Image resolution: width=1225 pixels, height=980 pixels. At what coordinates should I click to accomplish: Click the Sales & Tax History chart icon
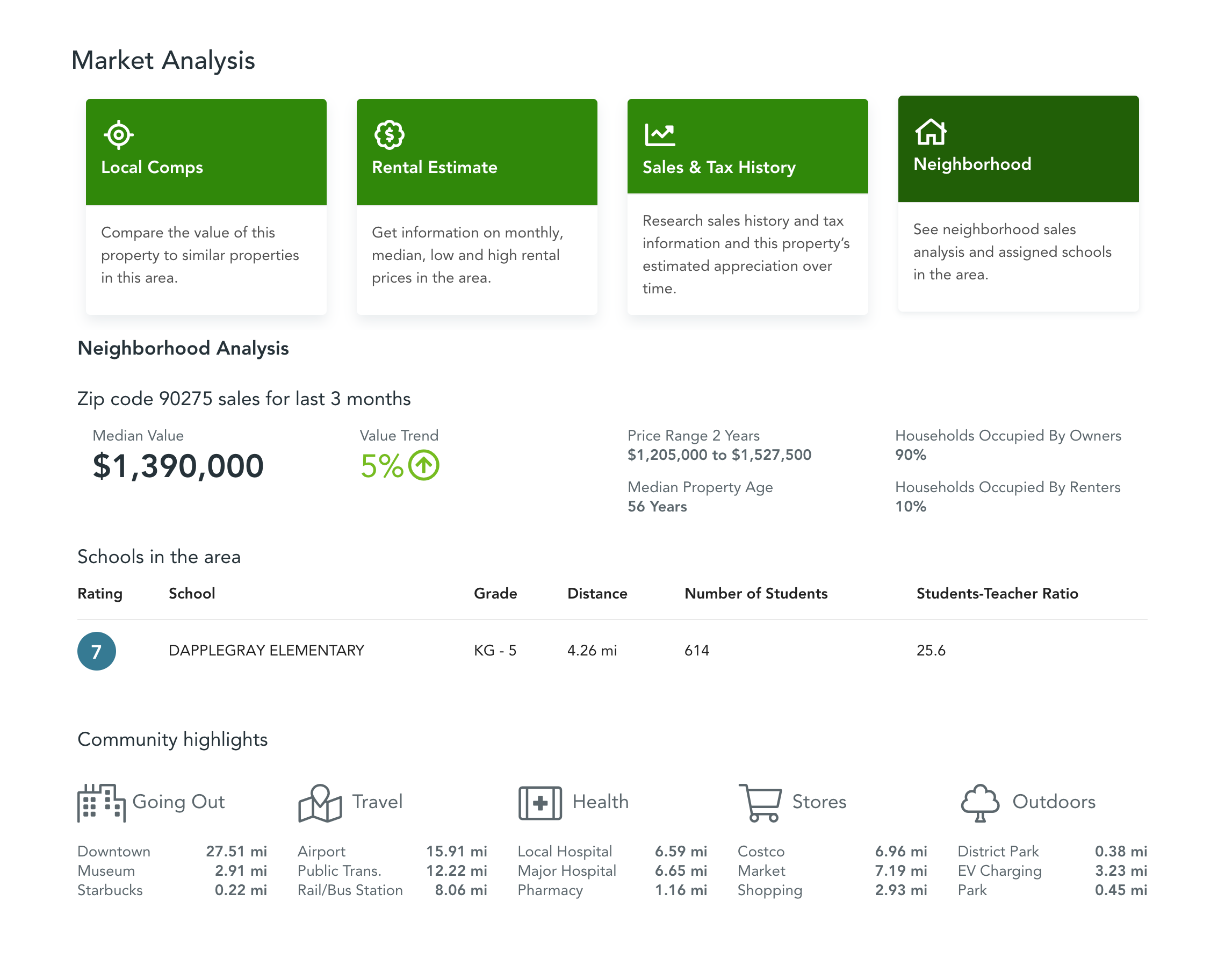coord(660,135)
